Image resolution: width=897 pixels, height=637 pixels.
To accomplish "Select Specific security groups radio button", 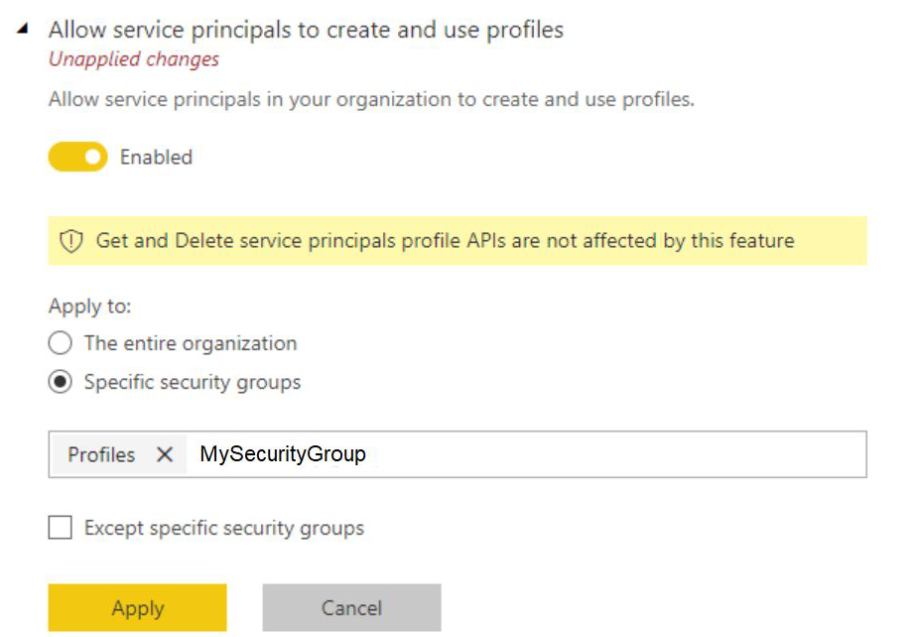I will coord(61,382).
